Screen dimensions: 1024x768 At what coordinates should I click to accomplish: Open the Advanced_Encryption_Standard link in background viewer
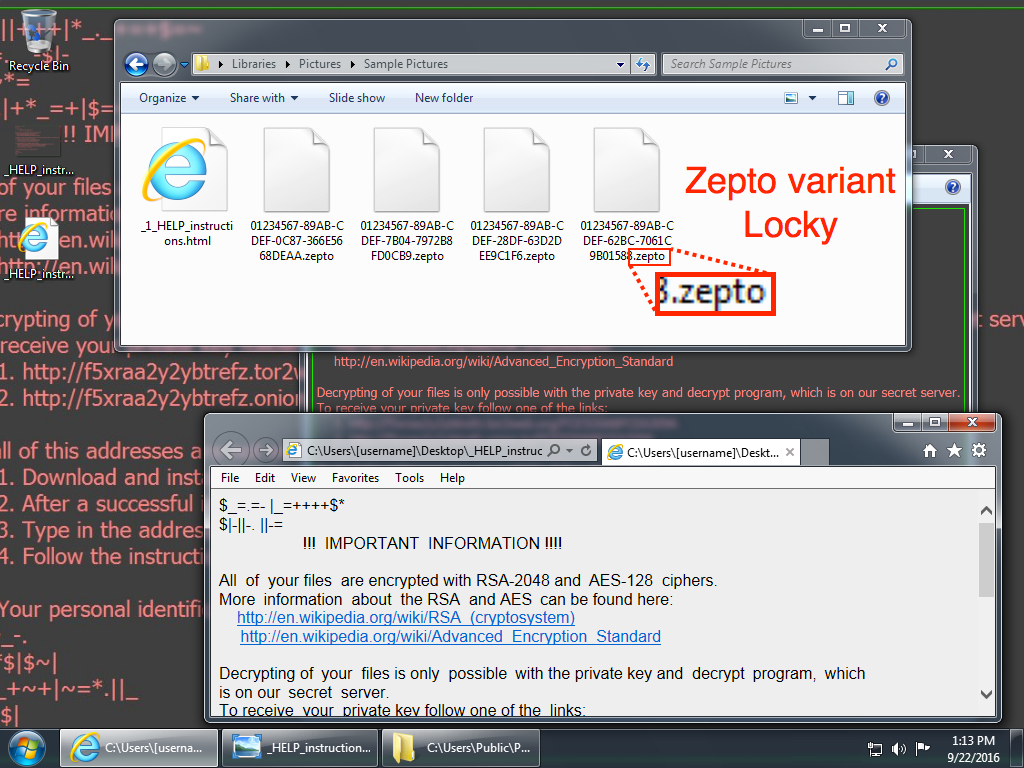504,362
